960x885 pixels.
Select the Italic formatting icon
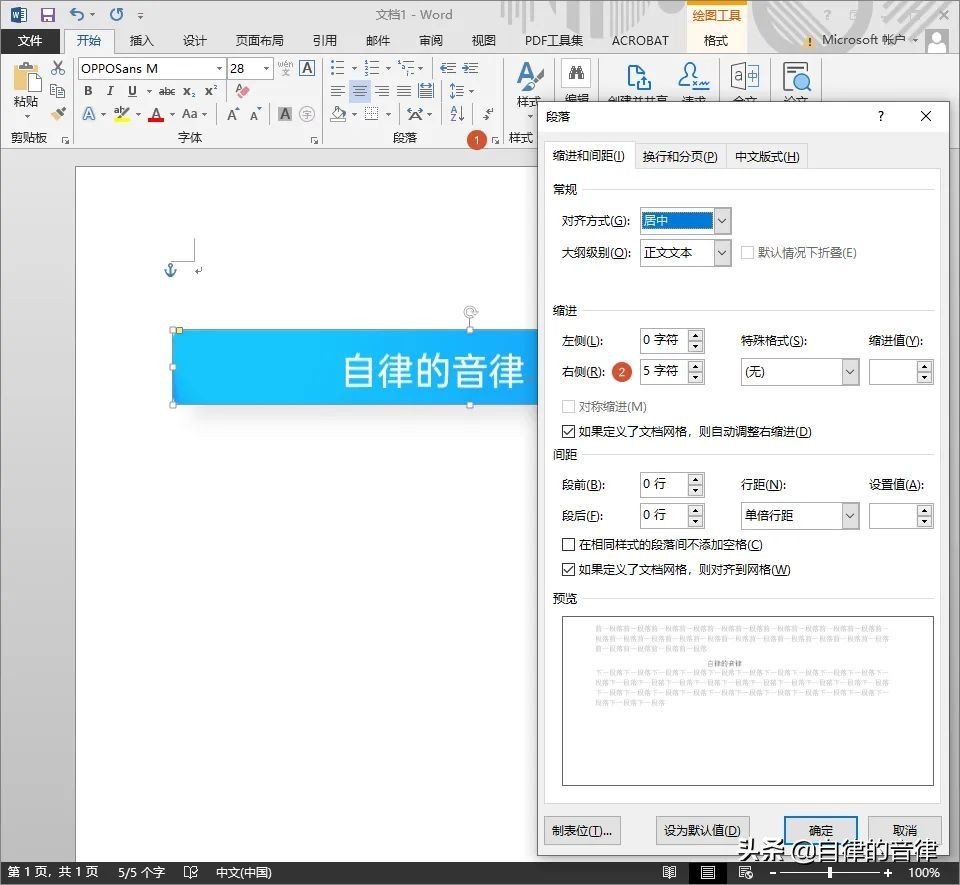click(x=111, y=90)
